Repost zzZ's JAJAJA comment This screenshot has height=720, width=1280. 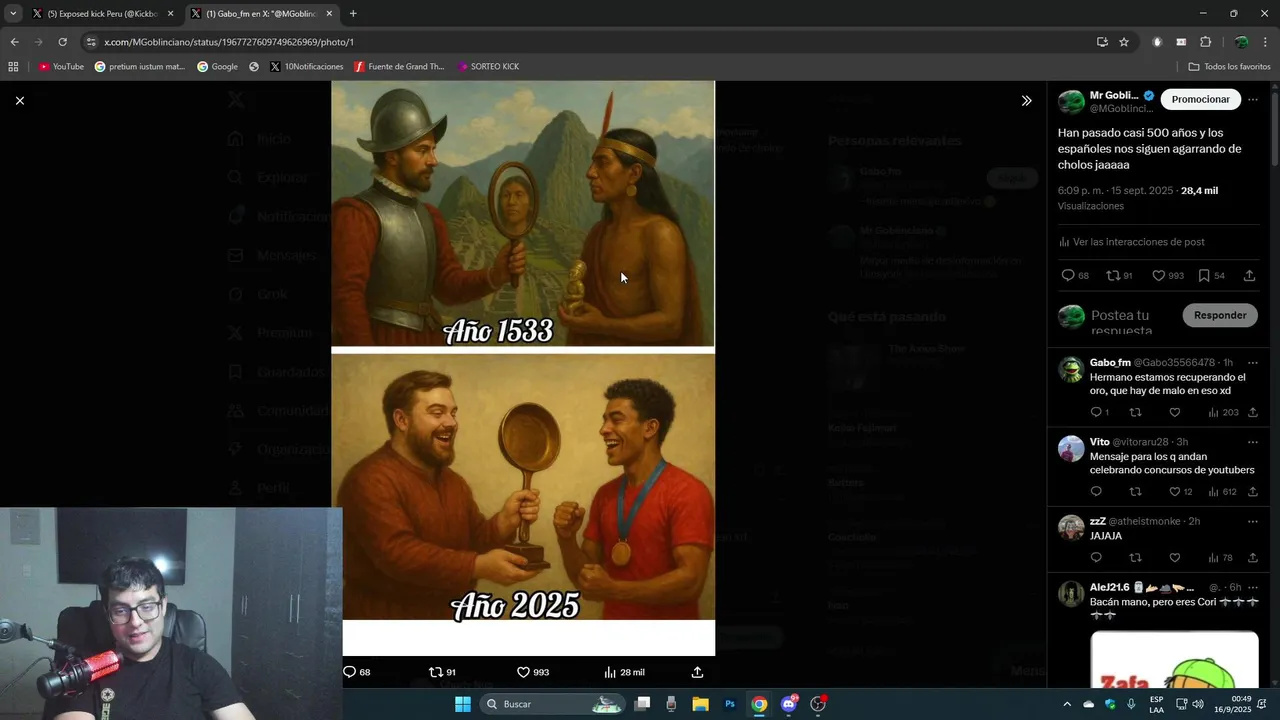tap(1135, 557)
